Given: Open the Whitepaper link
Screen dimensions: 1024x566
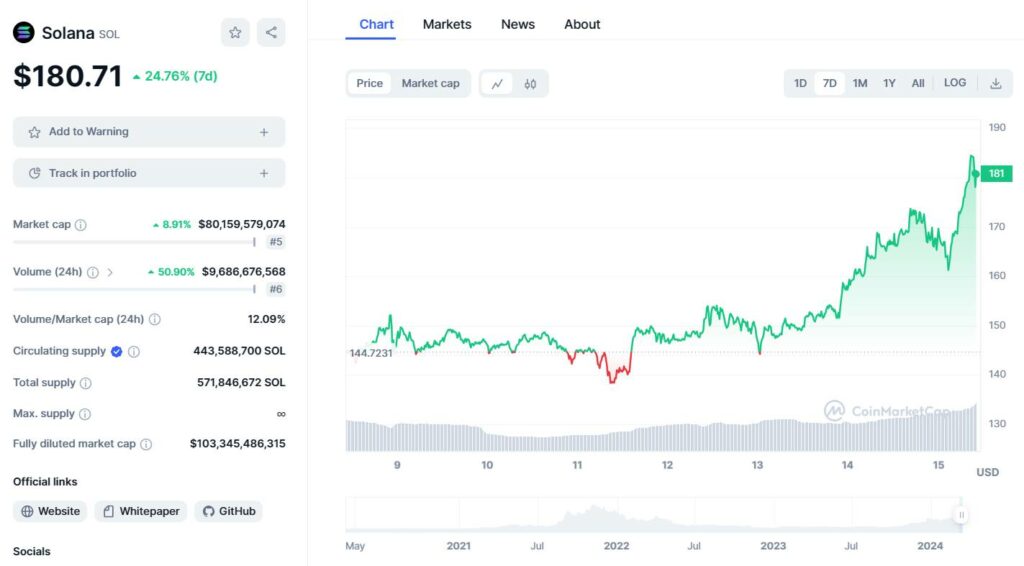Looking at the screenshot, I should click(x=141, y=511).
